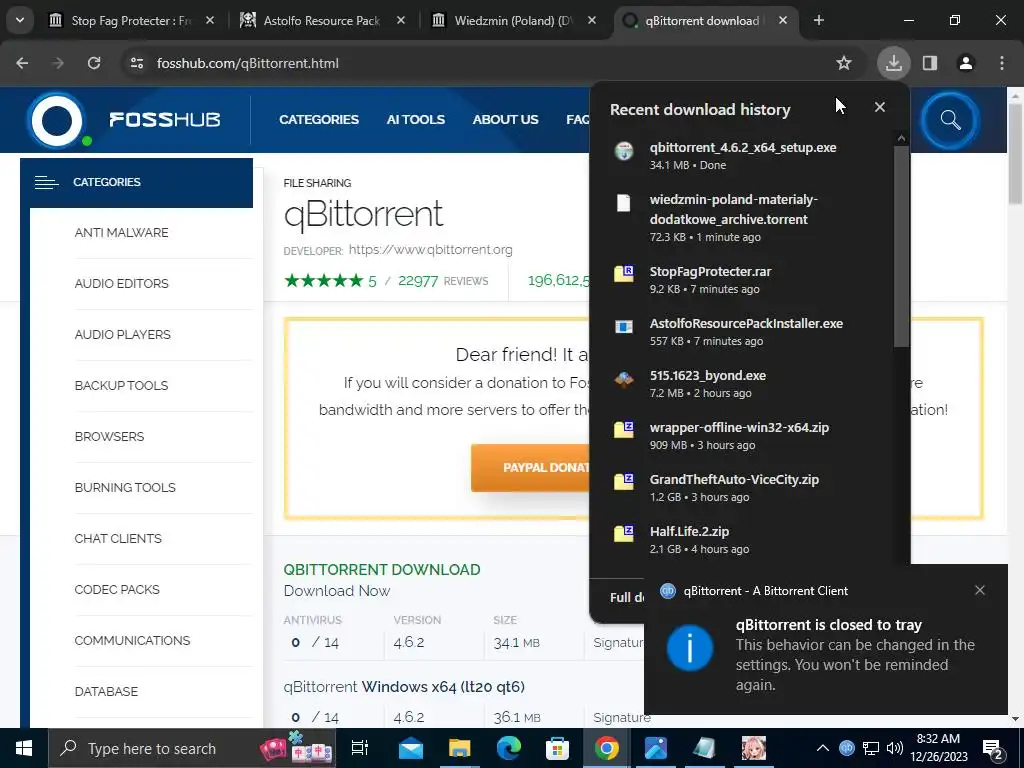Viewport: 1024px width, 768px height.
Task: Click the browser back arrow
Action: click(x=22, y=63)
